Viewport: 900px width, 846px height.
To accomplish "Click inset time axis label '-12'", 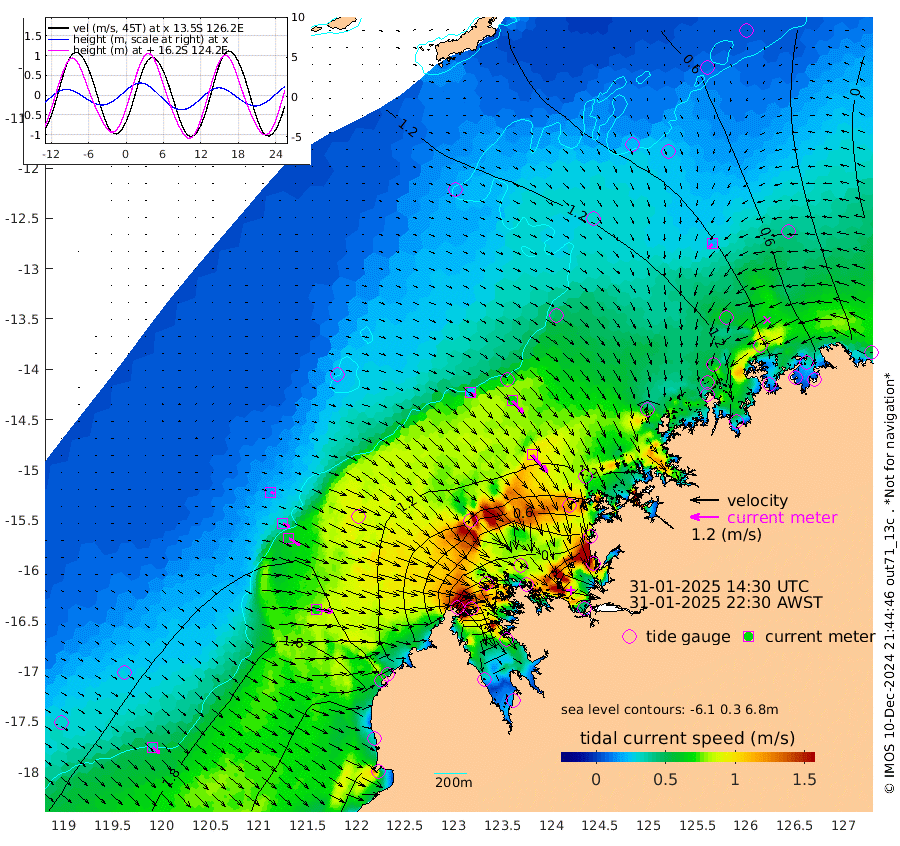I will pyautogui.click(x=51, y=154).
